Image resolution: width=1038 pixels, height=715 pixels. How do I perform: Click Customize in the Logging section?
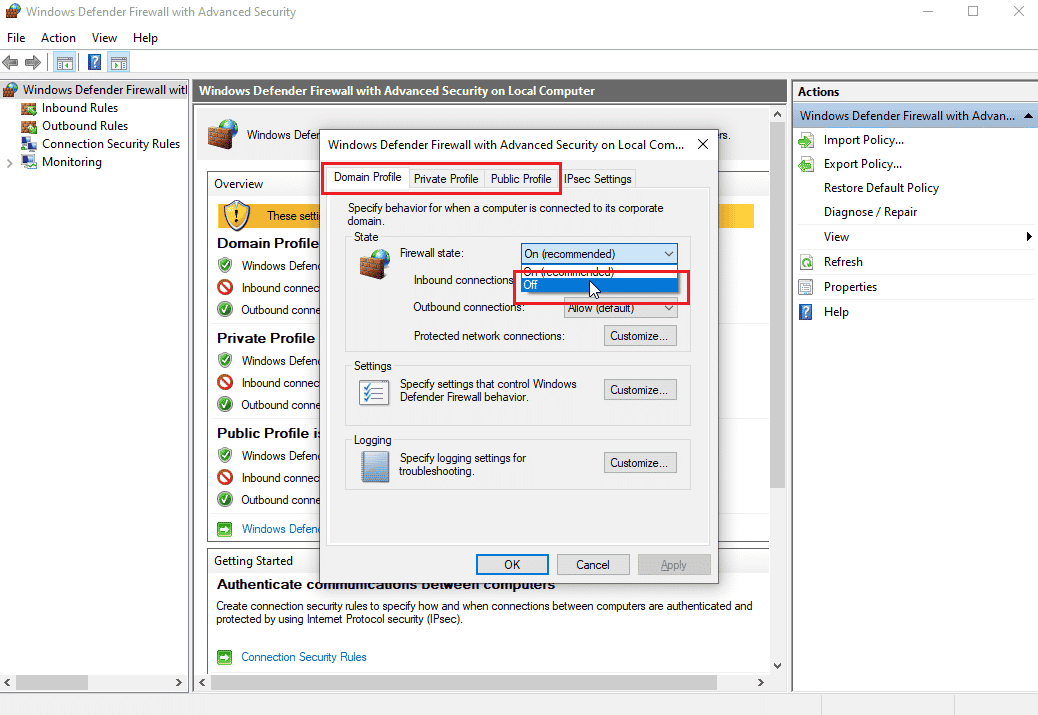[639, 463]
